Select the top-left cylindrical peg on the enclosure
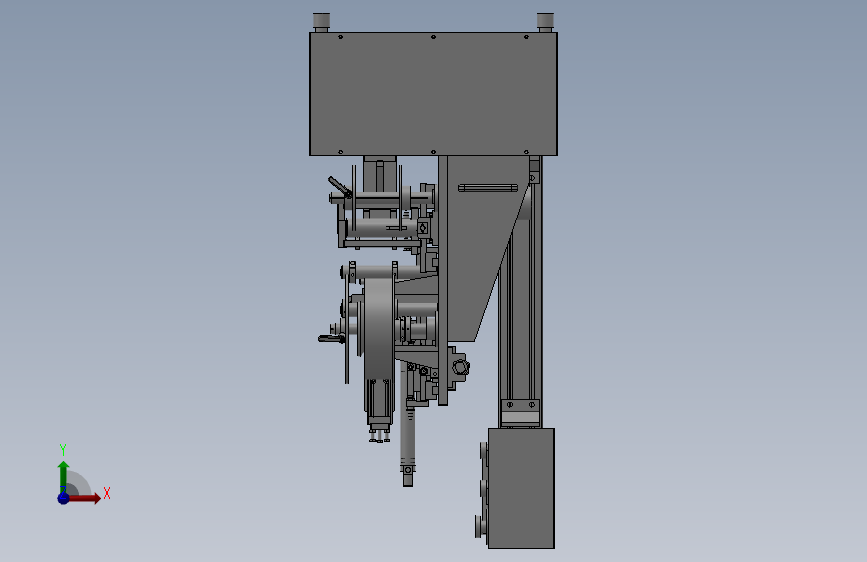The height and width of the screenshot is (562, 867). click(x=321, y=22)
